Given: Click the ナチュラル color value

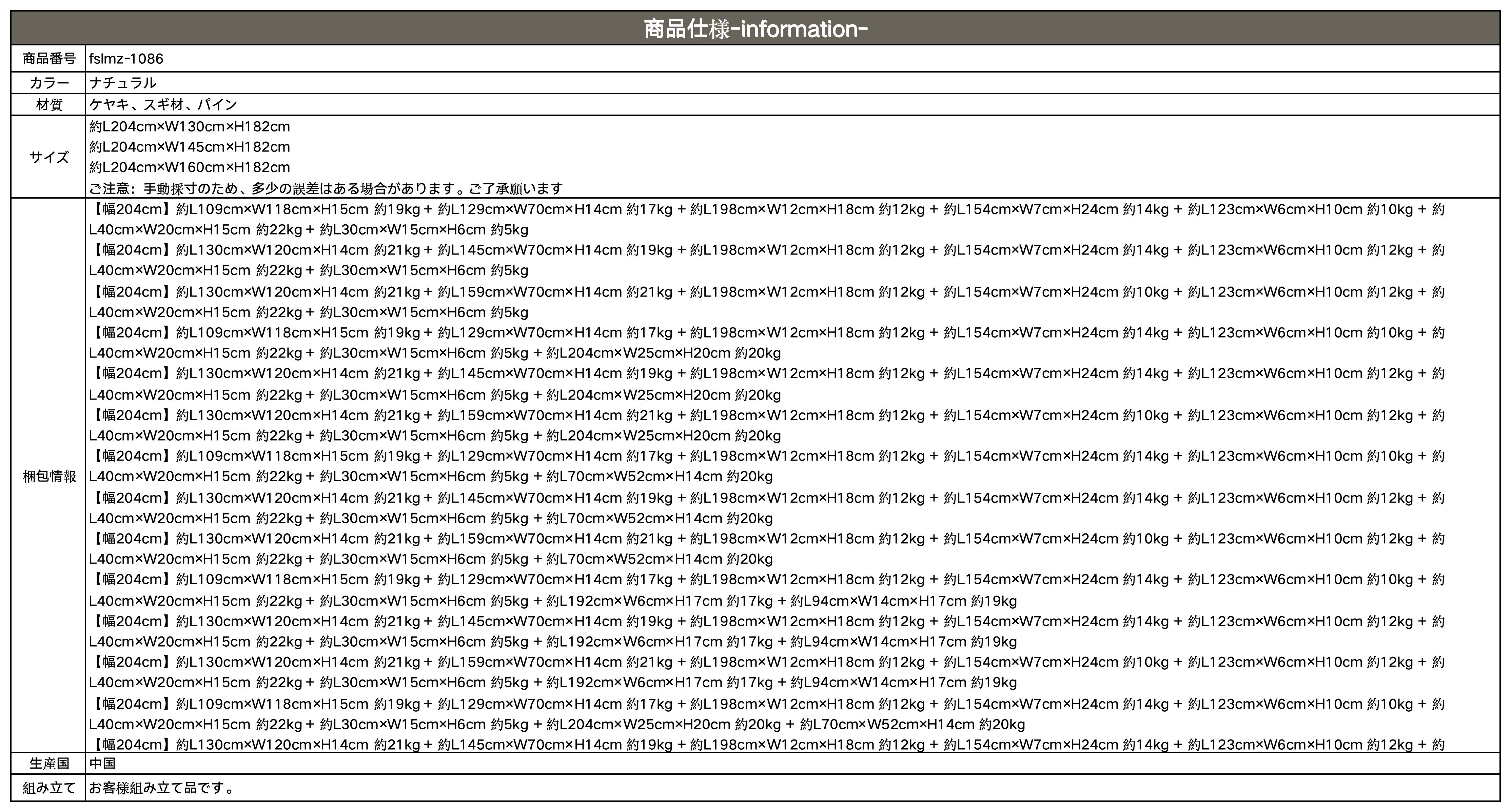Looking at the screenshot, I should (x=123, y=83).
